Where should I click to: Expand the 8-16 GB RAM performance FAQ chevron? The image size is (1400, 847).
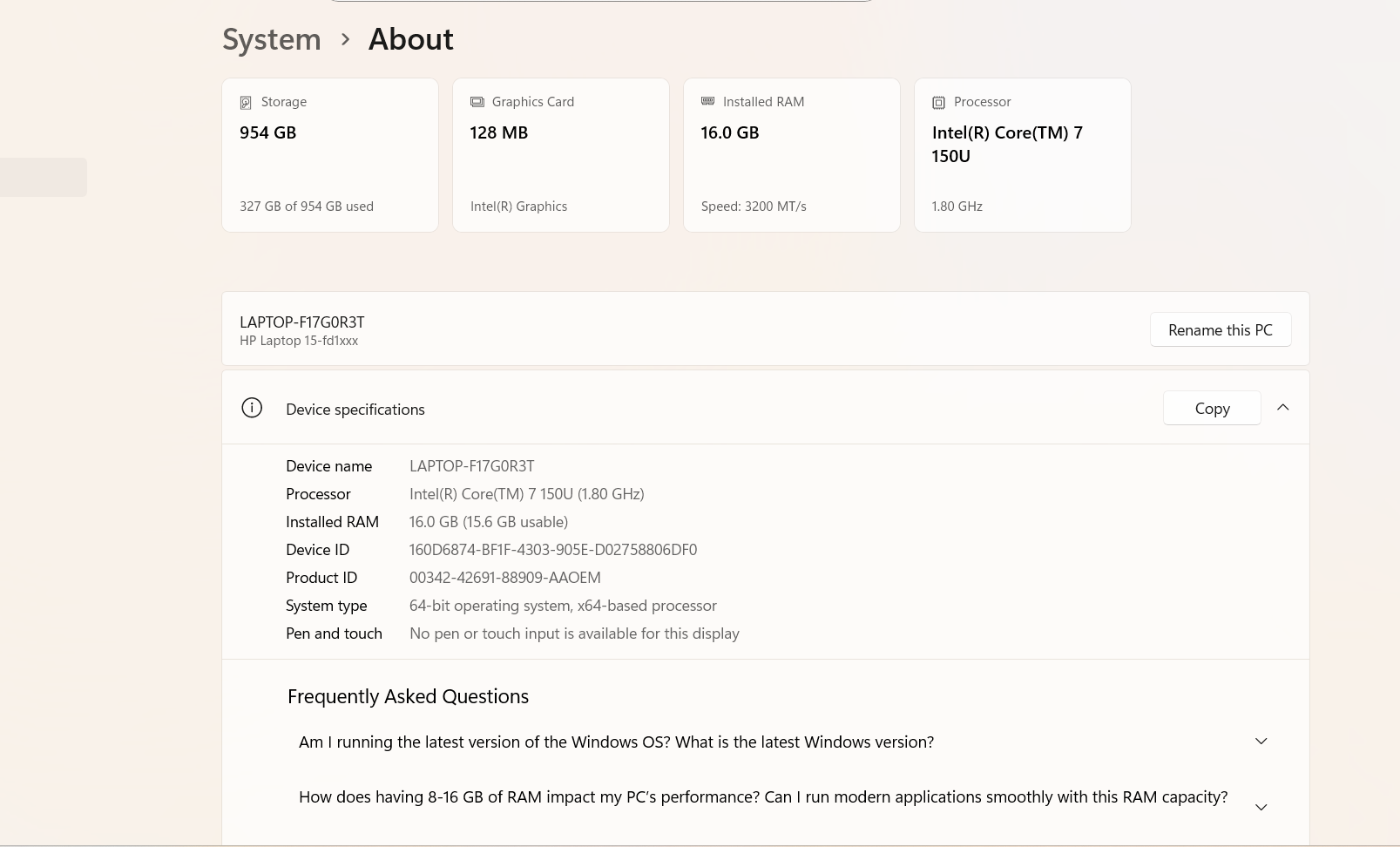click(1261, 807)
